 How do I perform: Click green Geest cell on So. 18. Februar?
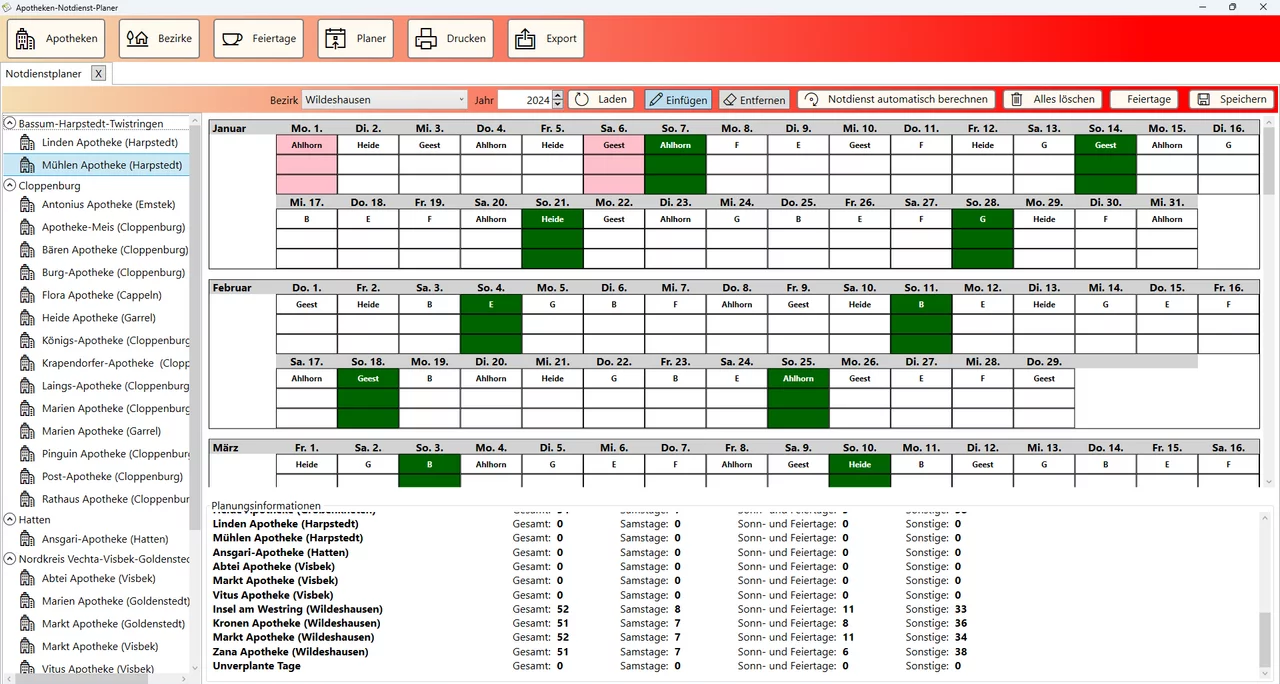[368, 379]
